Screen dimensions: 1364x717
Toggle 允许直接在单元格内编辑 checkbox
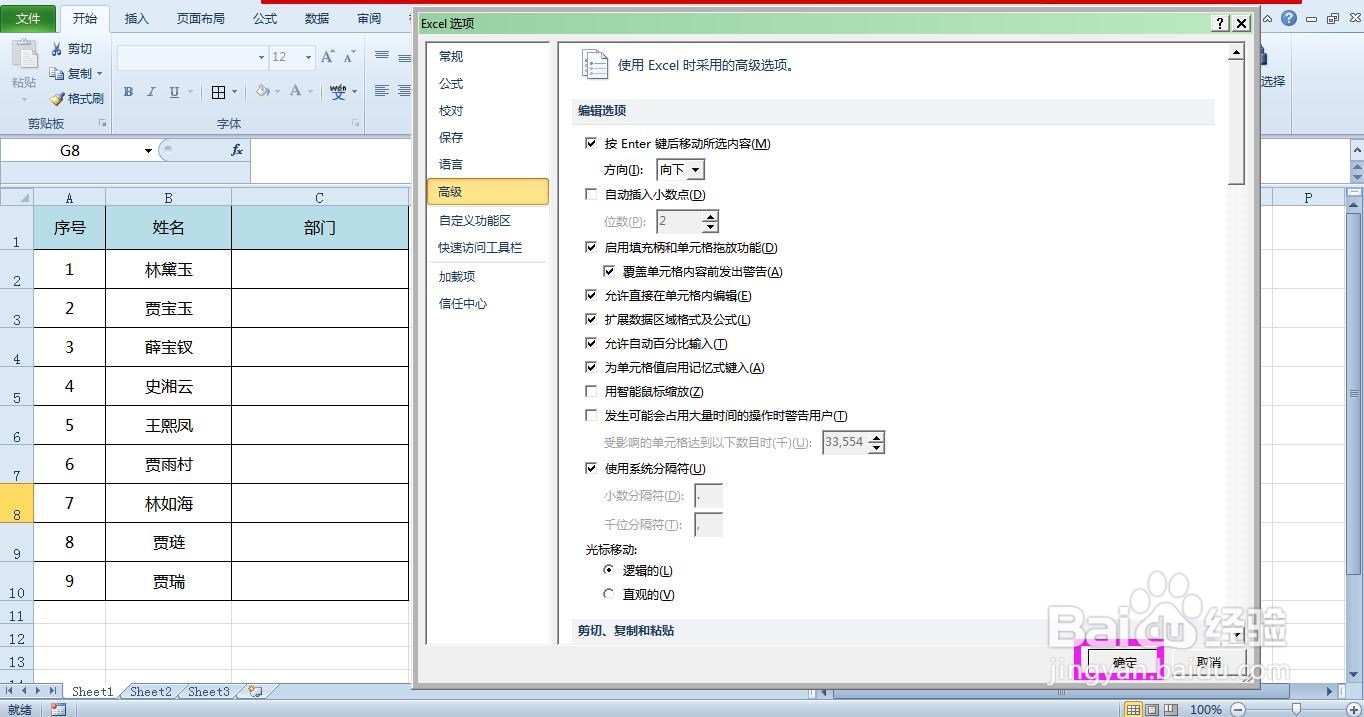point(591,296)
